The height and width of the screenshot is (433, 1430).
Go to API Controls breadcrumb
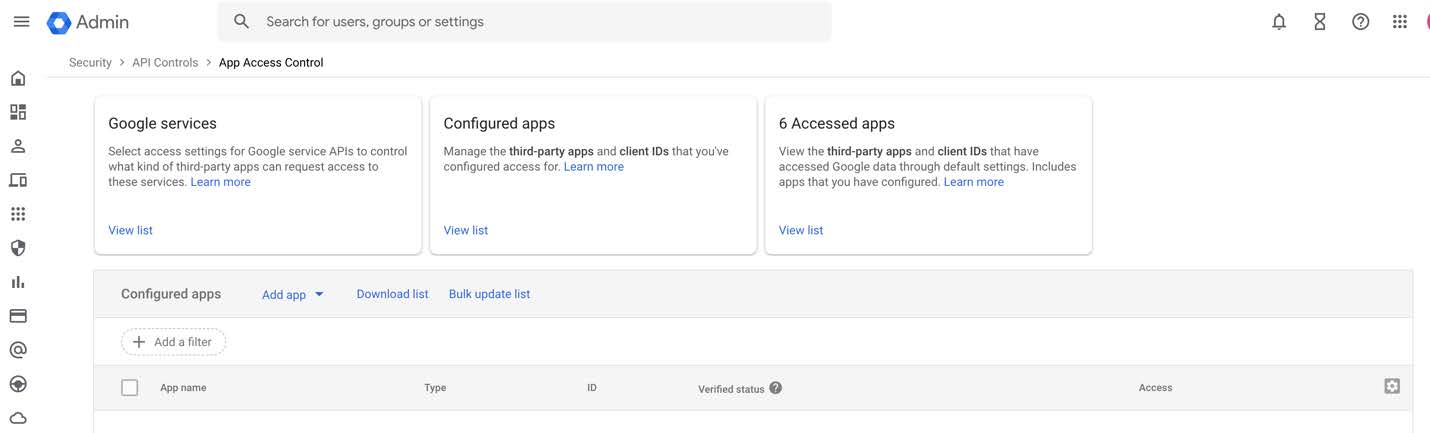[165, 62]
